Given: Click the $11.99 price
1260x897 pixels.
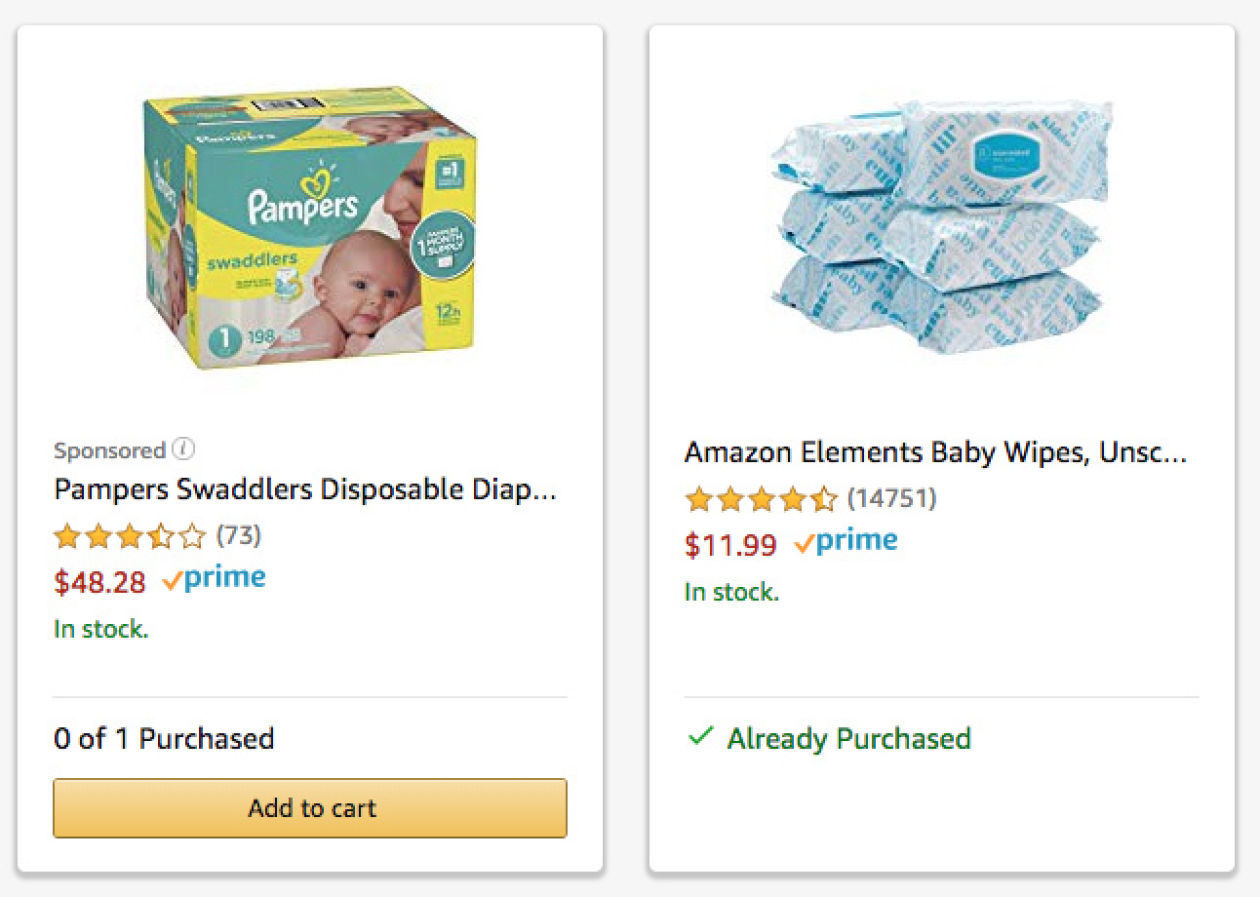Looking at the screenshot, I should [730, 545].
